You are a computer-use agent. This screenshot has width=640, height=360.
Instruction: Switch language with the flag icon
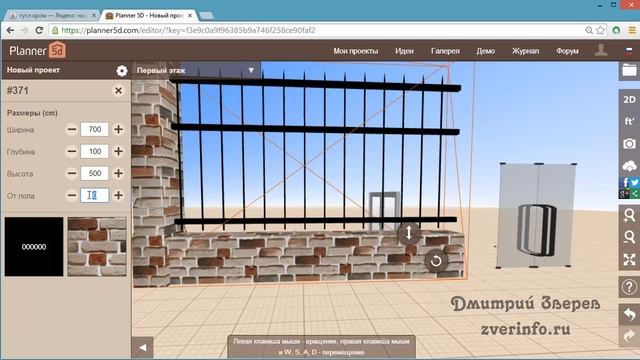629,51
